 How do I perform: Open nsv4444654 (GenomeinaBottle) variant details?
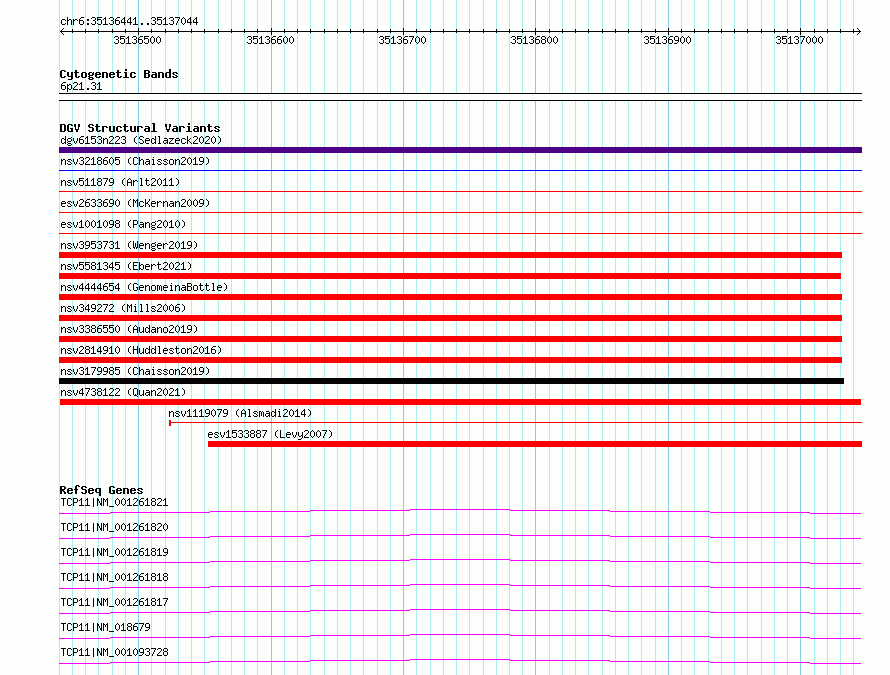(144, 287)
